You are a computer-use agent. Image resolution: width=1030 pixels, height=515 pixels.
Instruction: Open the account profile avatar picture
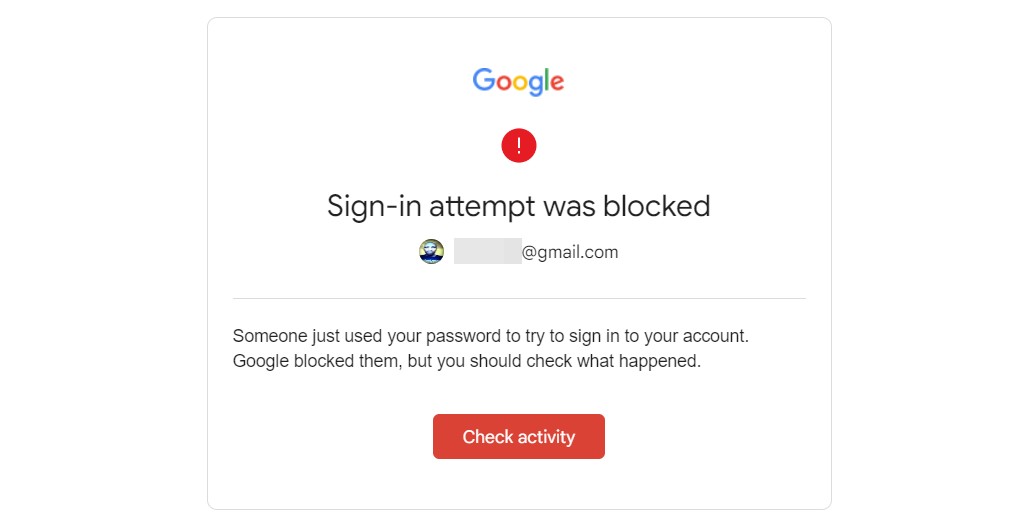pyautogui.click(x=432, y=252)
